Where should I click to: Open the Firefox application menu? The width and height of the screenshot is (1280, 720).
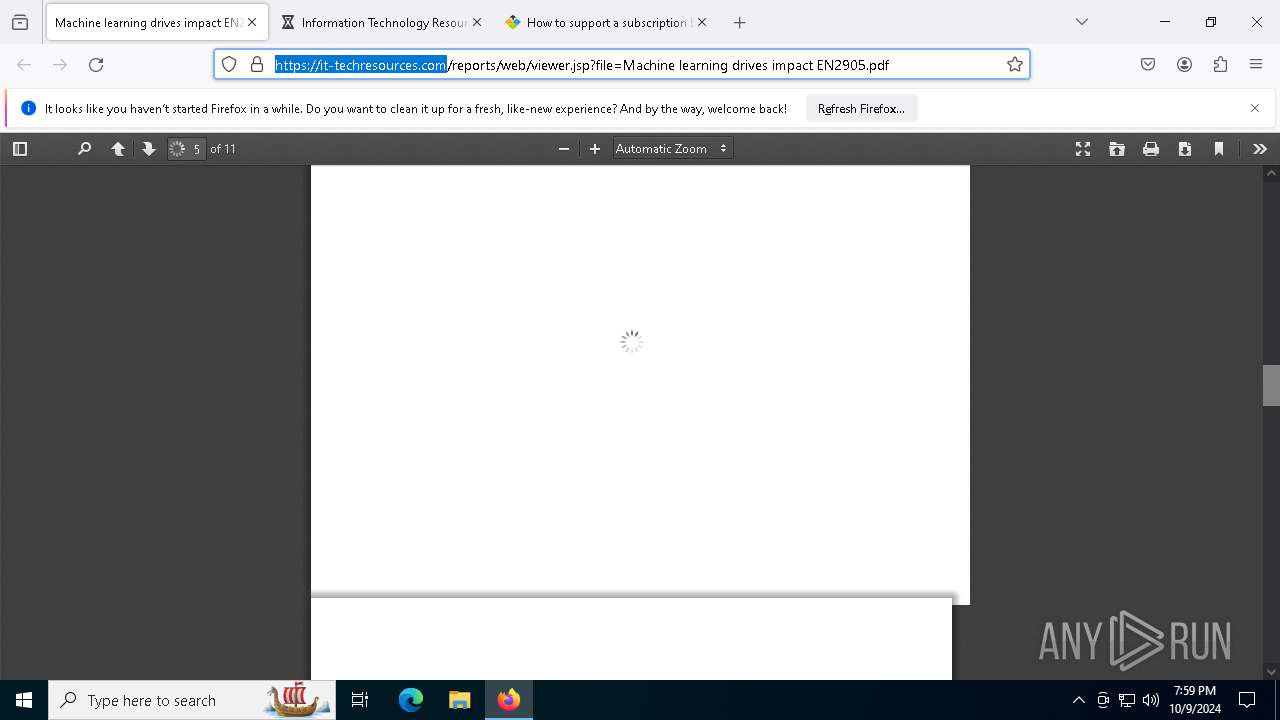coord(1256,65)
